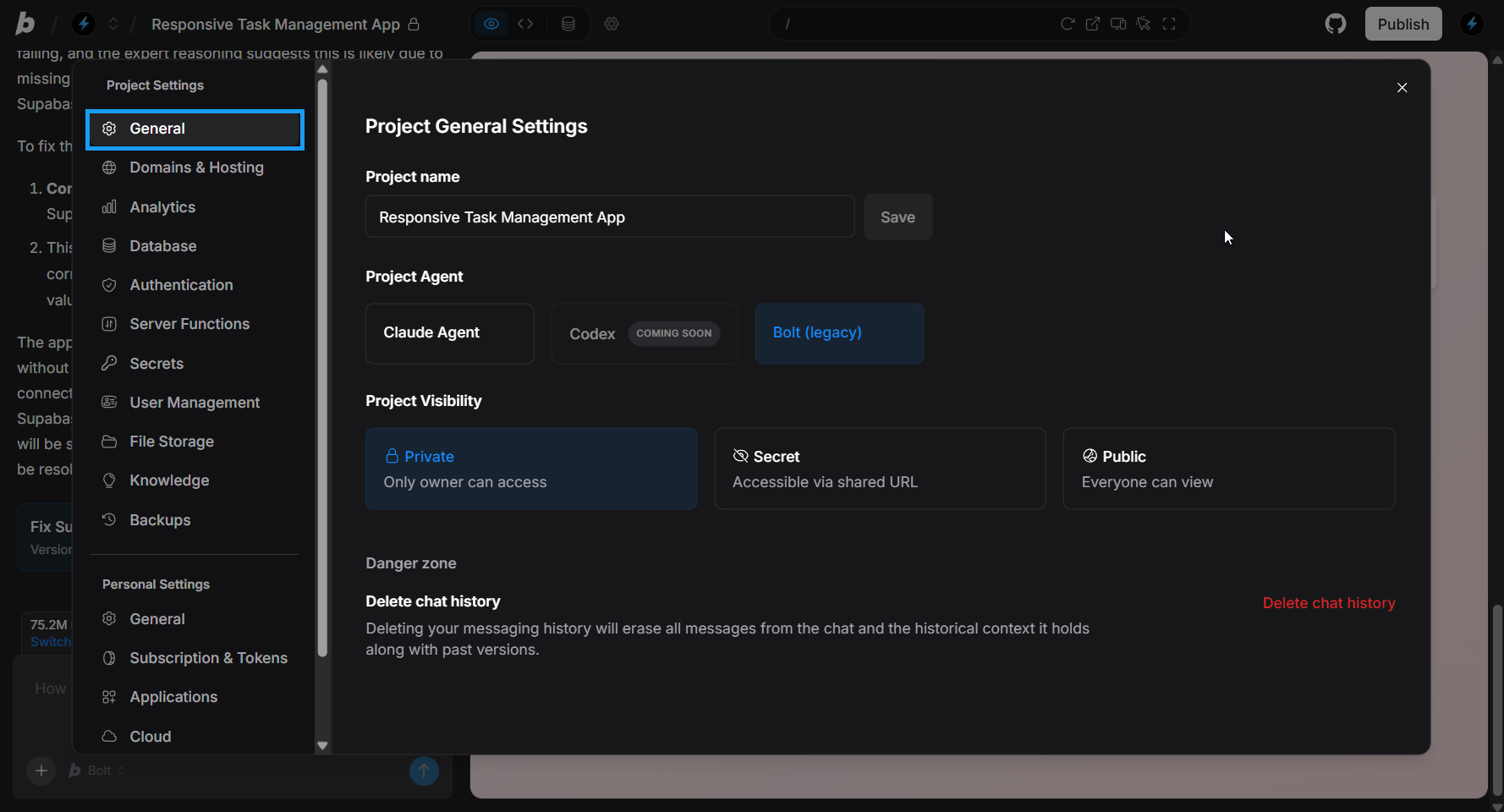The width and height of the screenshot is (1504, 812).
Task: Set project visibility to Public
Action: pos(1229,469)
